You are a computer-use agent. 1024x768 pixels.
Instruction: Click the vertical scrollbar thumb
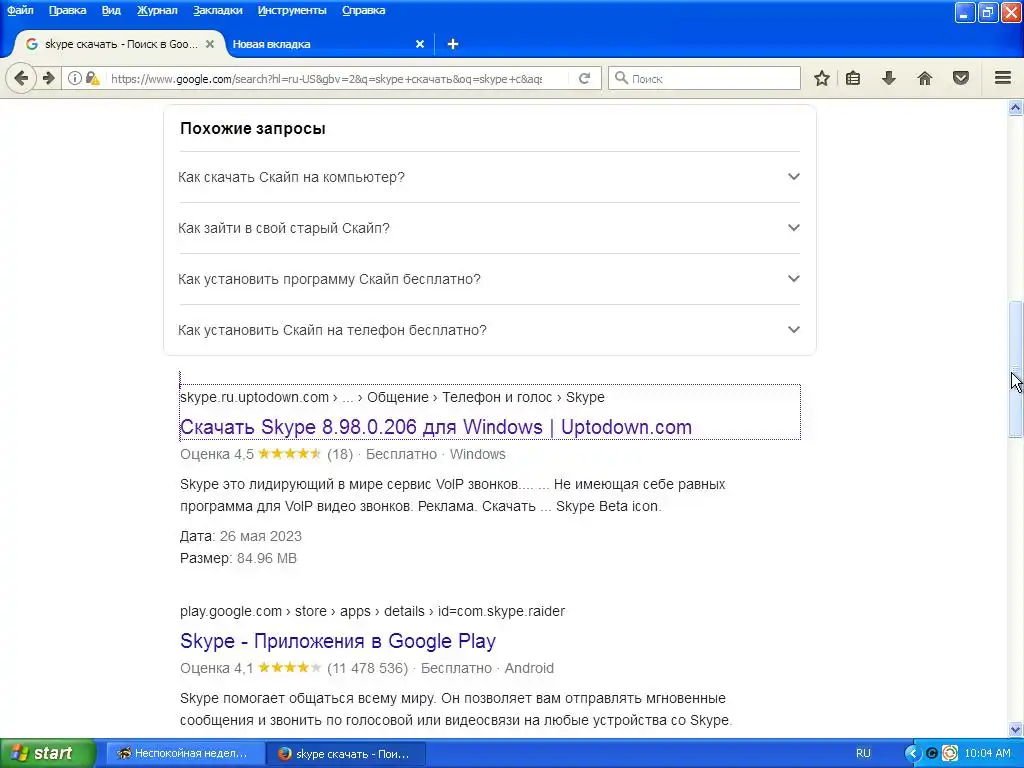tap(1016, 369)
